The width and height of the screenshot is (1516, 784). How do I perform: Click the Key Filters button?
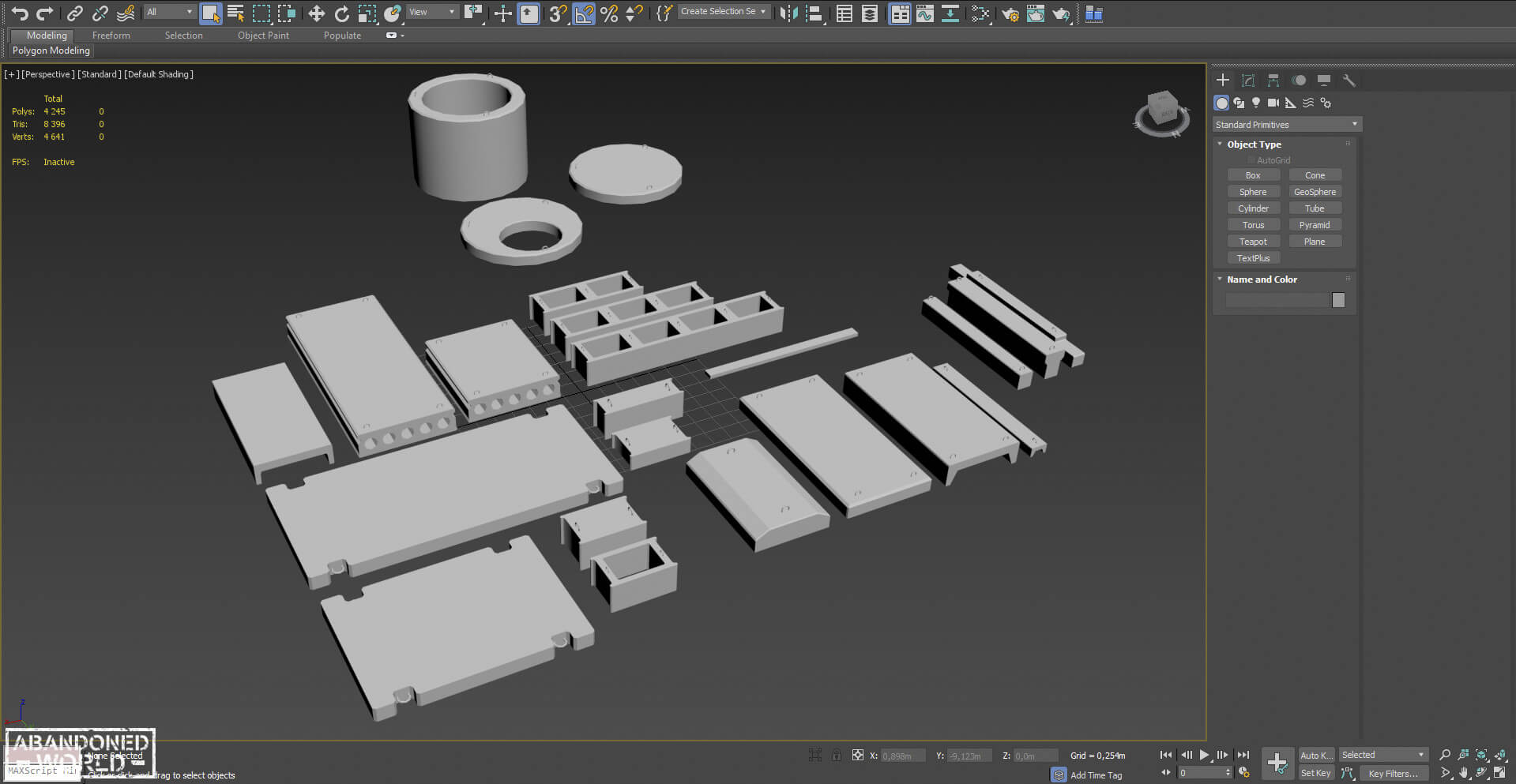tap(1393, 774)
